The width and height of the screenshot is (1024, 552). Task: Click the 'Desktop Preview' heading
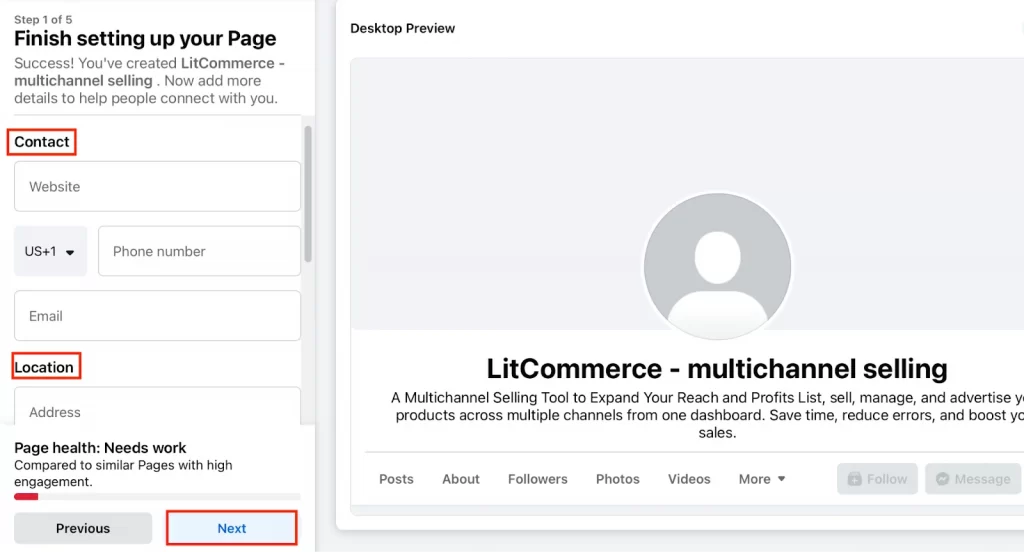[x=402, y=28]
